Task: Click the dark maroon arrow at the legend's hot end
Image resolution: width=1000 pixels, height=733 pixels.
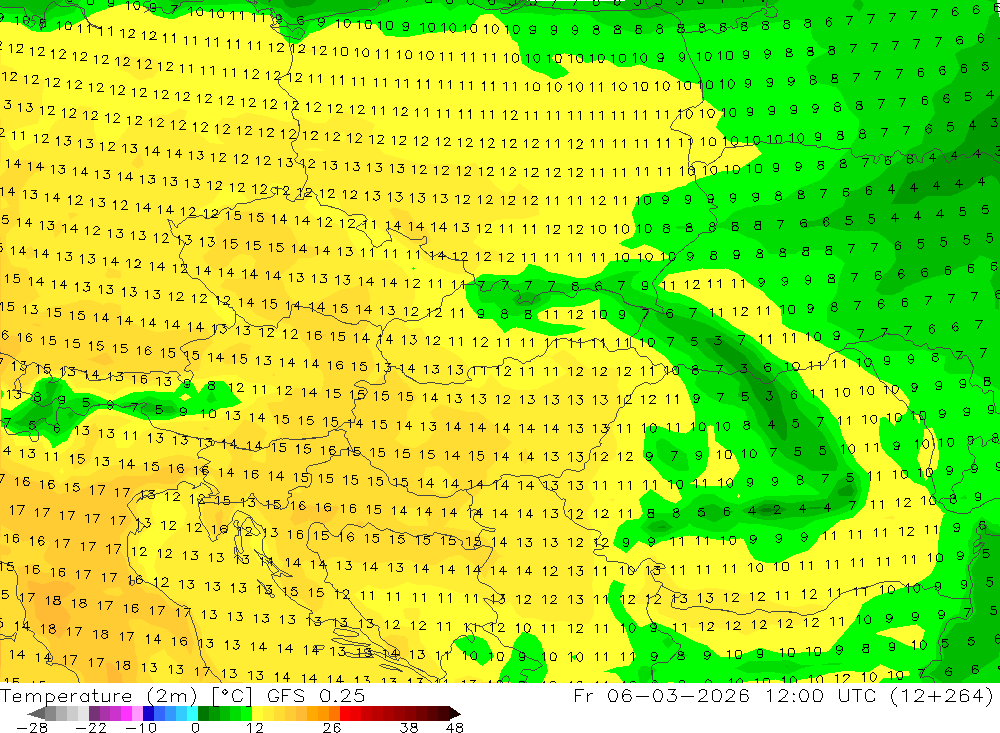Action: (x=455, y=713)
